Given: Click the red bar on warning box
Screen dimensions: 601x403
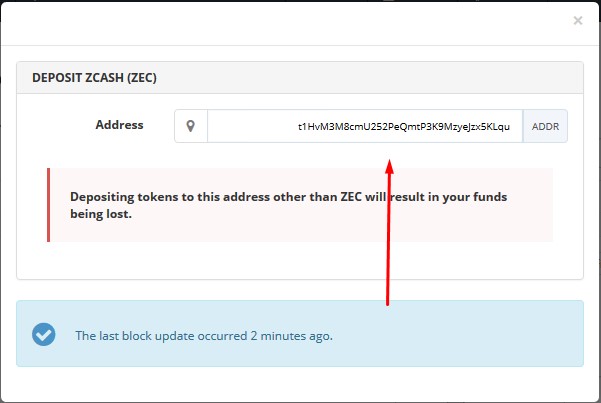Looking at the screenshot, I should click(x=48, y=205).
